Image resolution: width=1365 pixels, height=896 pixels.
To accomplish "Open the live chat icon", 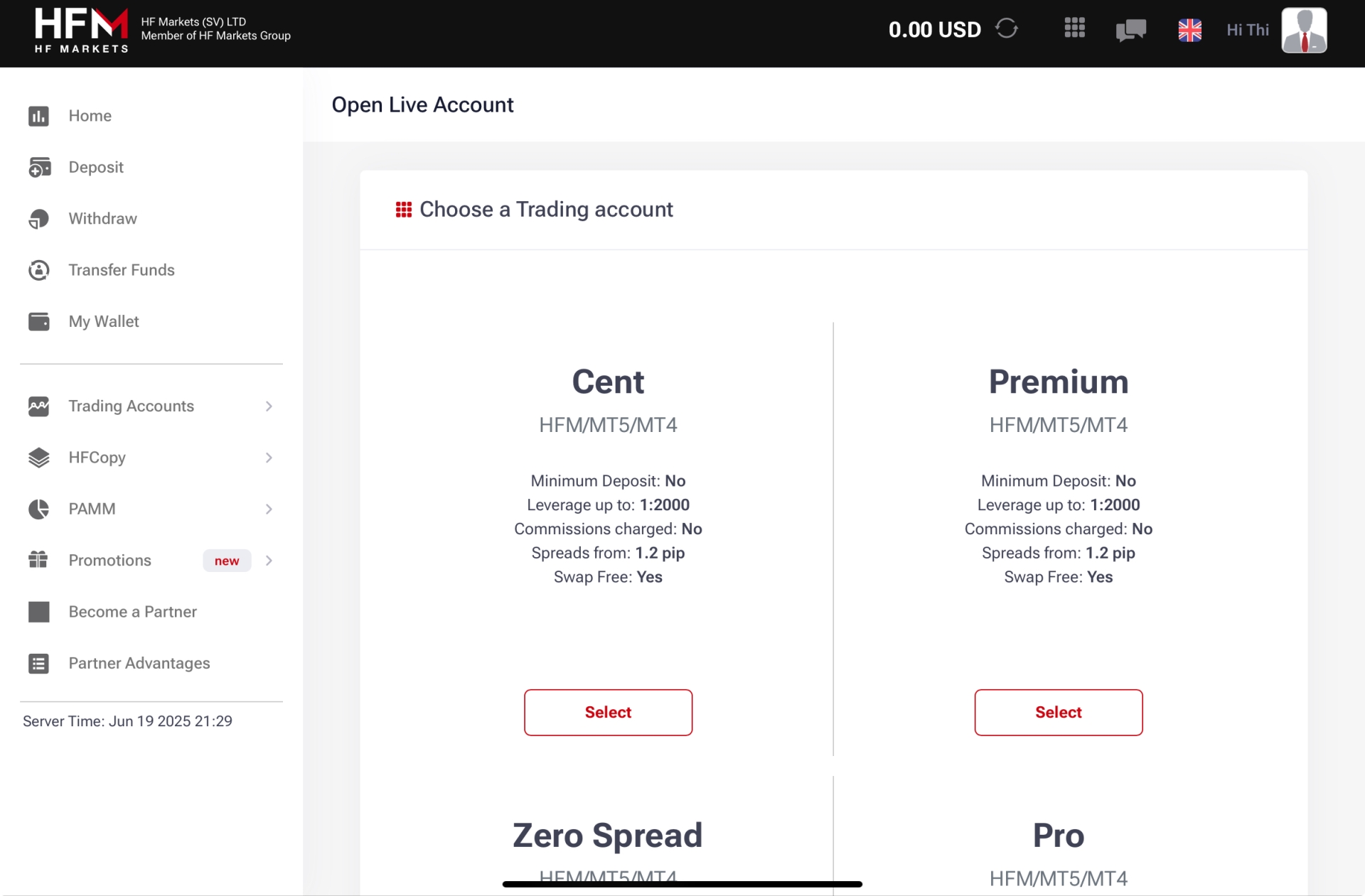I will [1130, 30].
